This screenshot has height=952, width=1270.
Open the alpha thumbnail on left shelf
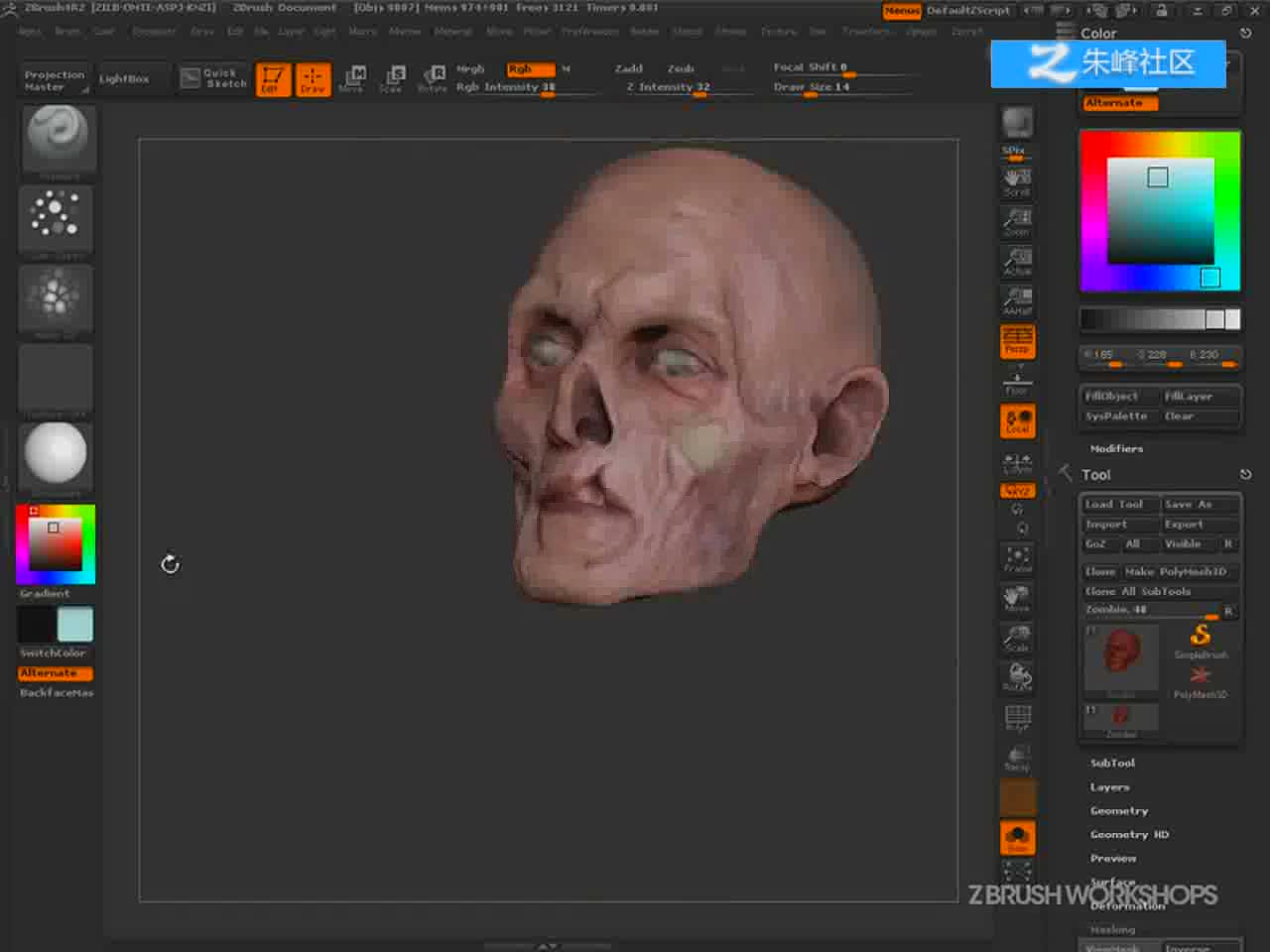(x=56, y=298)
